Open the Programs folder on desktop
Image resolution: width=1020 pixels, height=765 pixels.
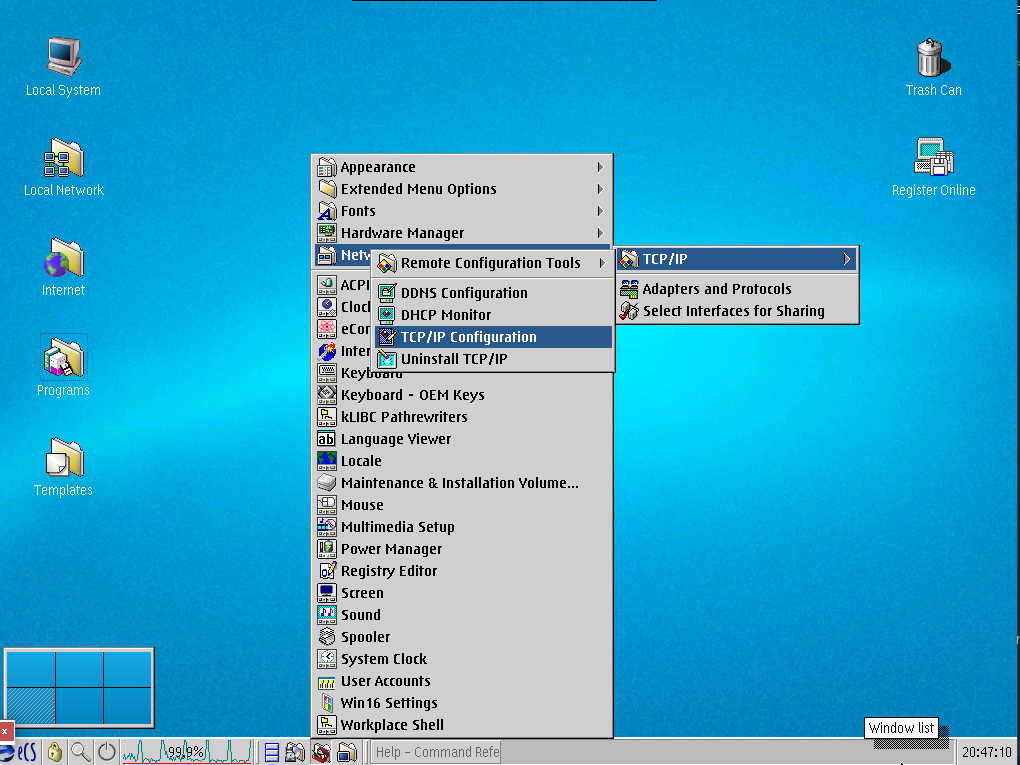pyautogui.click(x=63, y=358)
